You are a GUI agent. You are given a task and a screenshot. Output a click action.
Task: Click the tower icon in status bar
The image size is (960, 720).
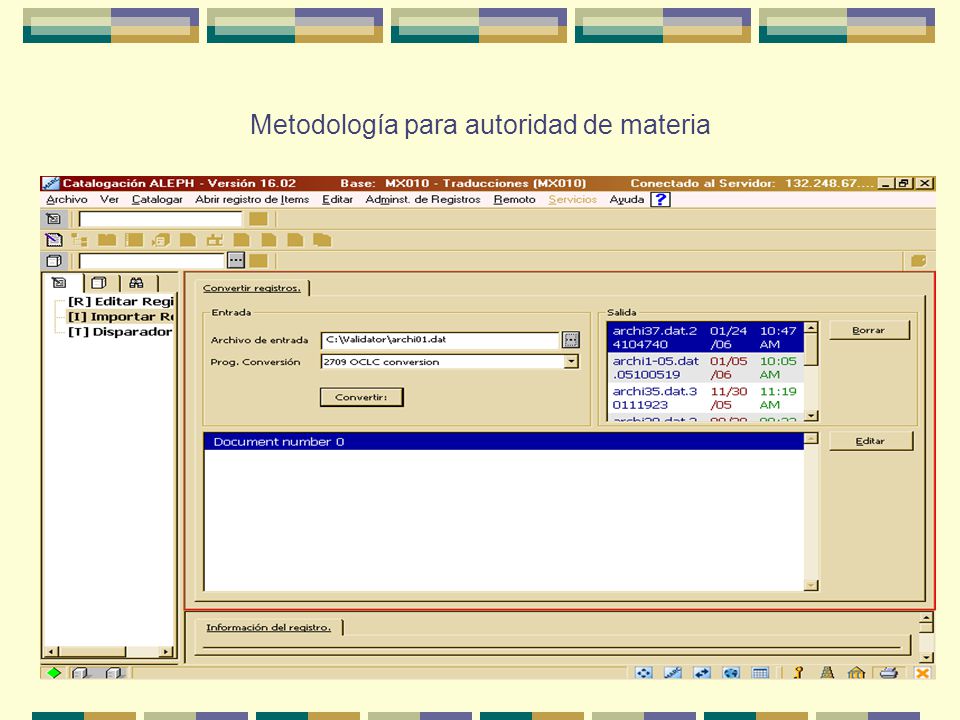[x=827, y=673]
